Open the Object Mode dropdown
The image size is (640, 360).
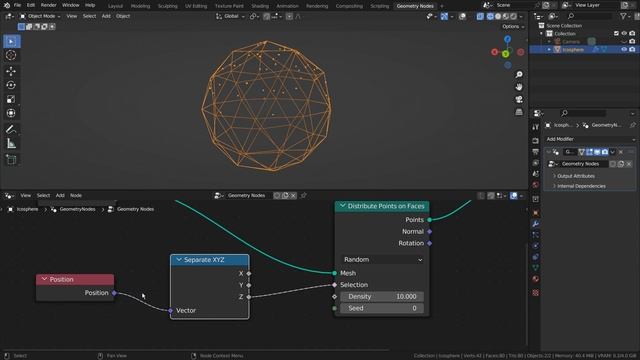(40, 16)
